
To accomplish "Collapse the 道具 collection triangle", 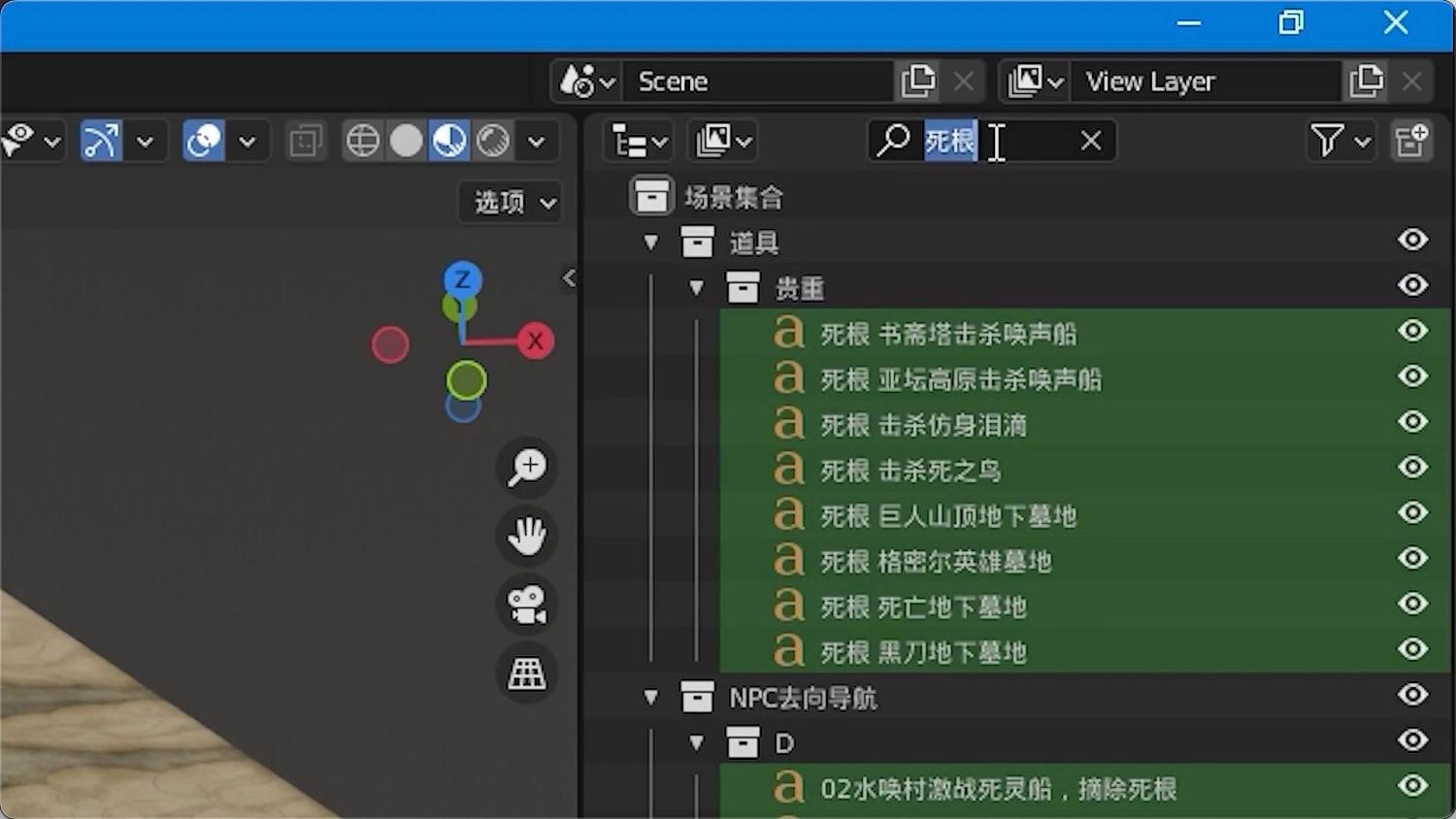I will (650, 242).
